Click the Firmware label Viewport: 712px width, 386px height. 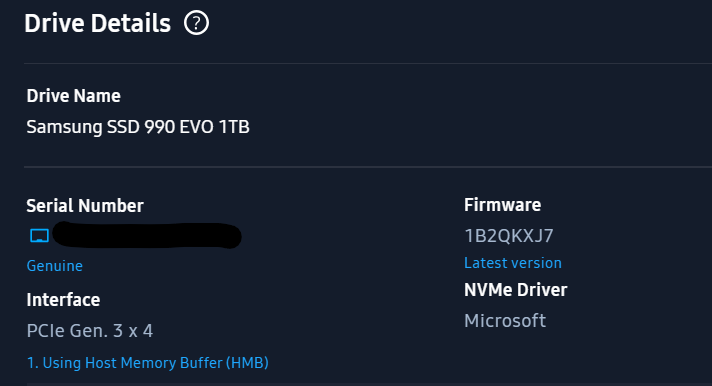pos(502,205)
